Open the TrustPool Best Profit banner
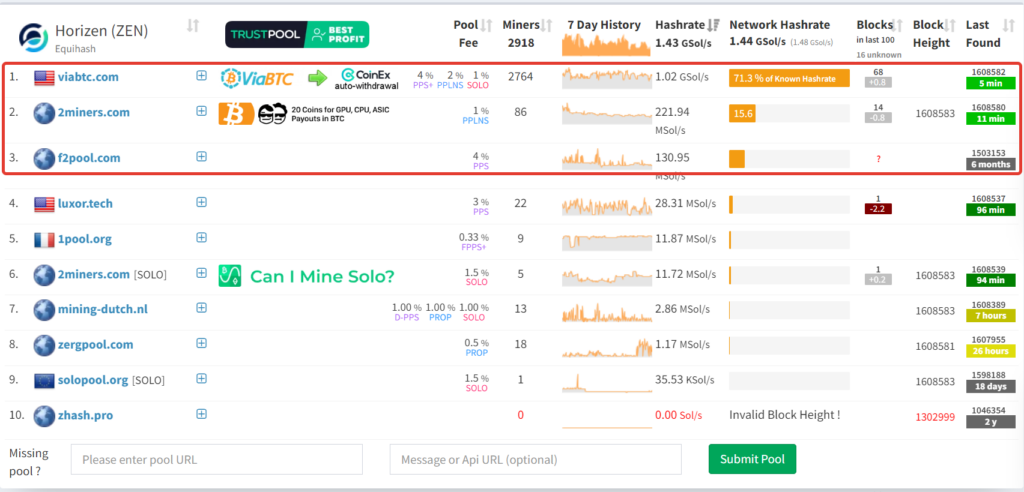The height and width of the screenshot is (492, 1024). point(297,35)
